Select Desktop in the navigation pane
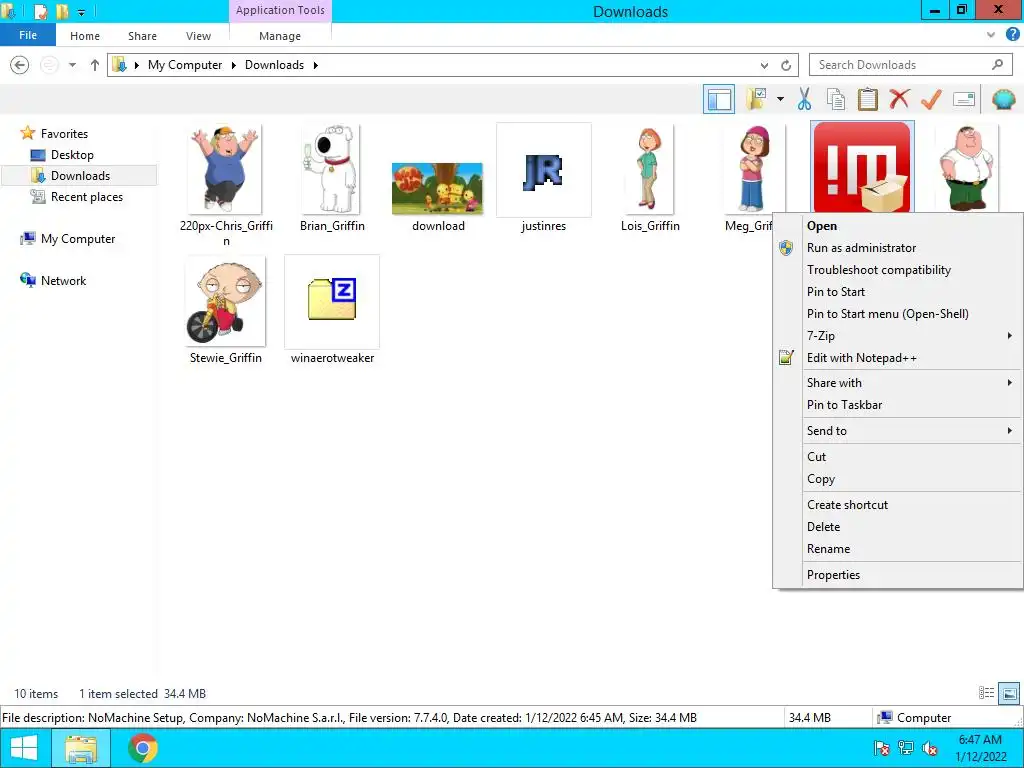The width and height of the screenshot is (1024, 768). pos(72,155)
